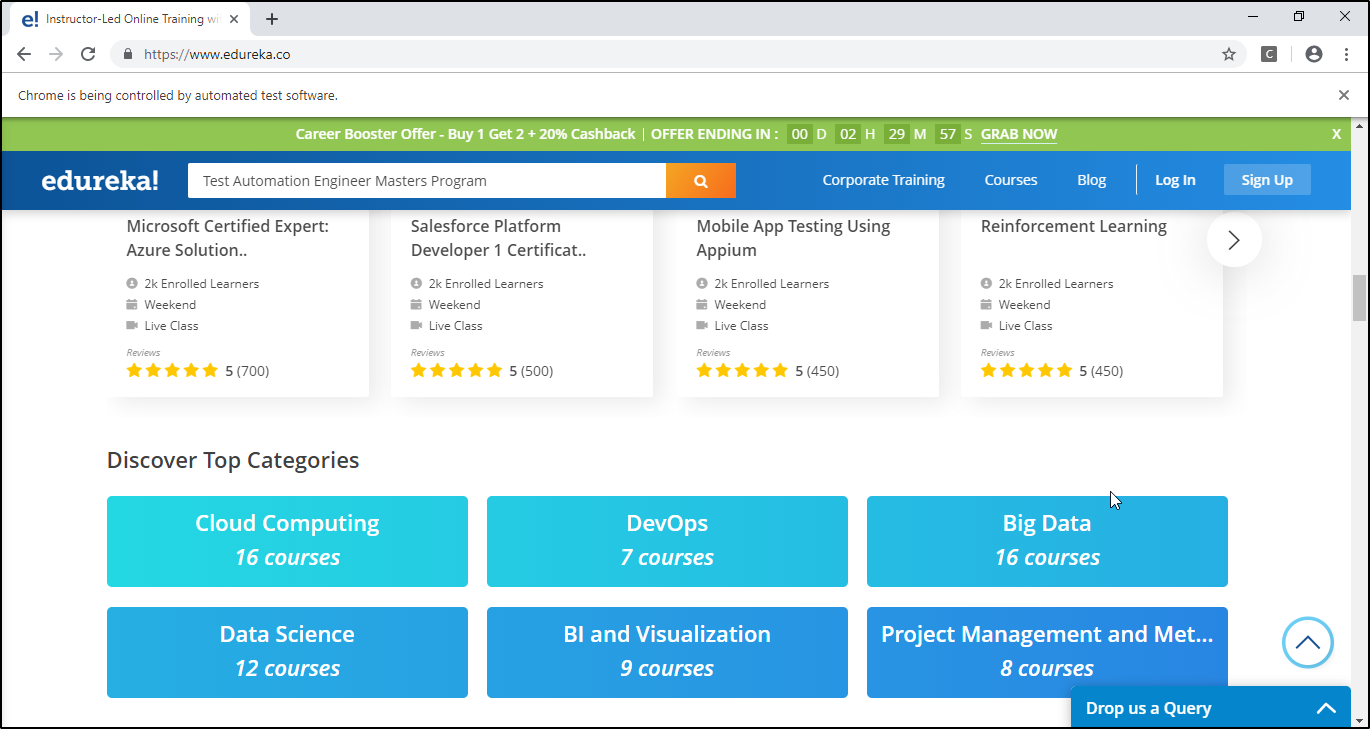The width and height of the screenshot is (1370, 729).
Task: Collapse the Drop us a Query chat panel
Action: point(1326,707)
